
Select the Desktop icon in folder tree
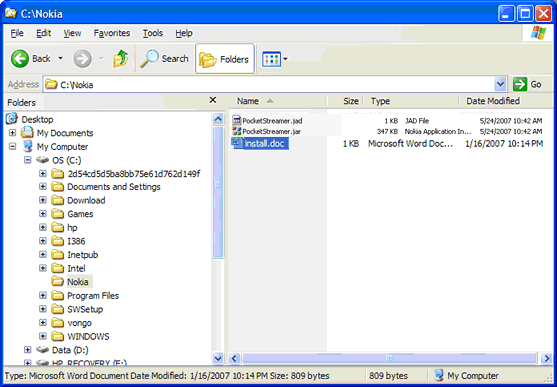point(12,119)
